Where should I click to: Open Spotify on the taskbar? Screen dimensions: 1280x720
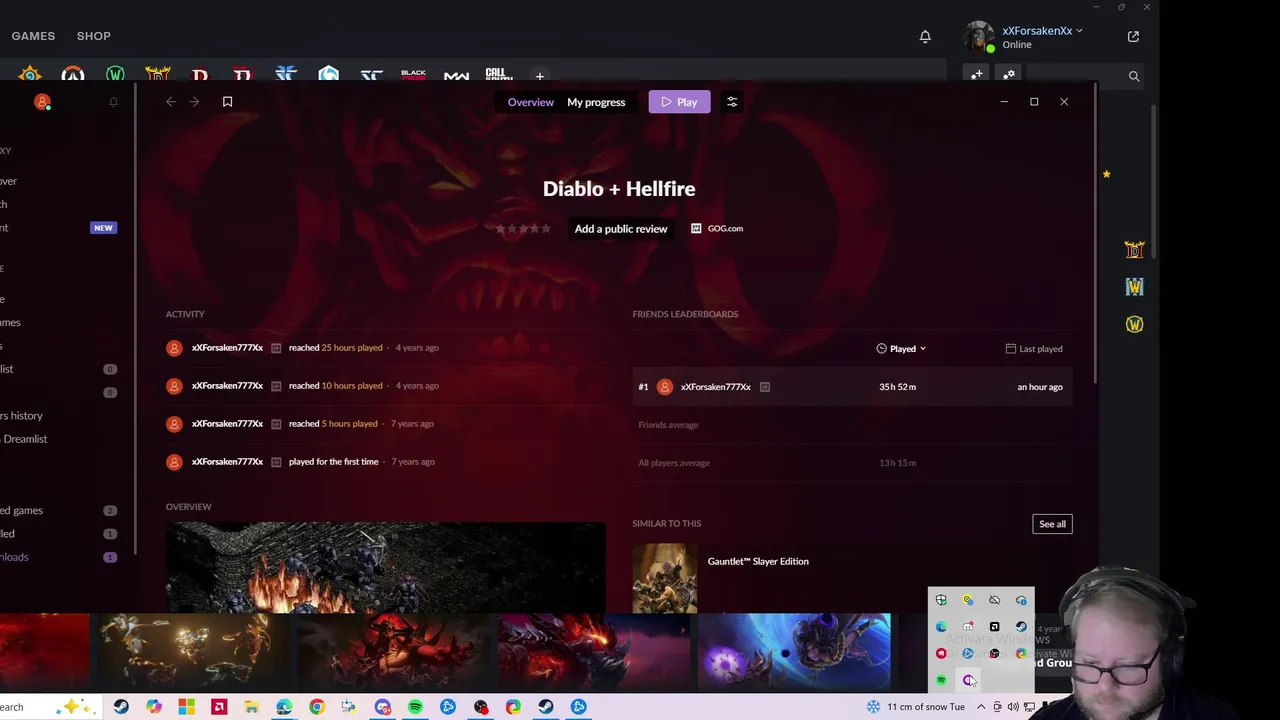[415, 707]
